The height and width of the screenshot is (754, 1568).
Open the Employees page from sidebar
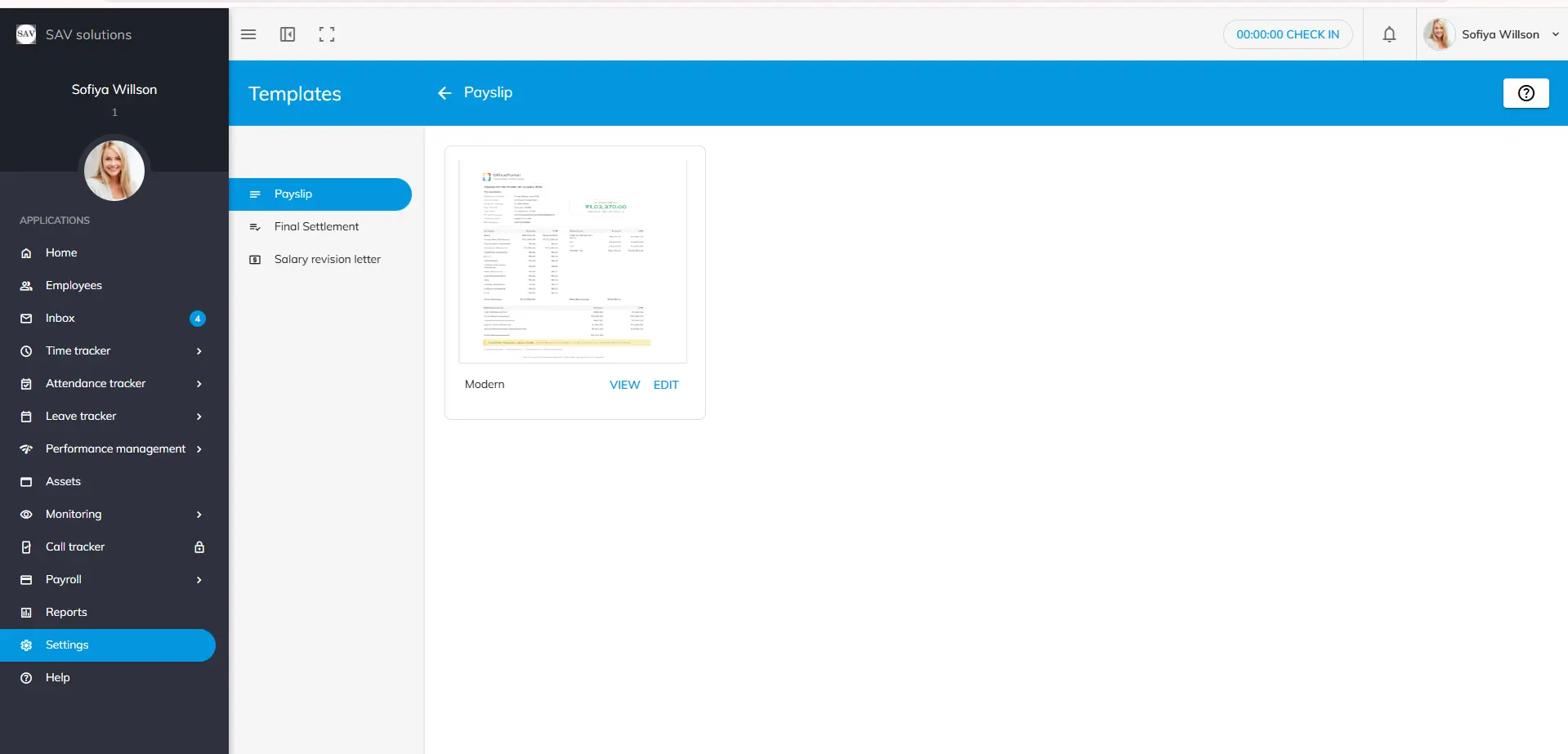(74, 286)
